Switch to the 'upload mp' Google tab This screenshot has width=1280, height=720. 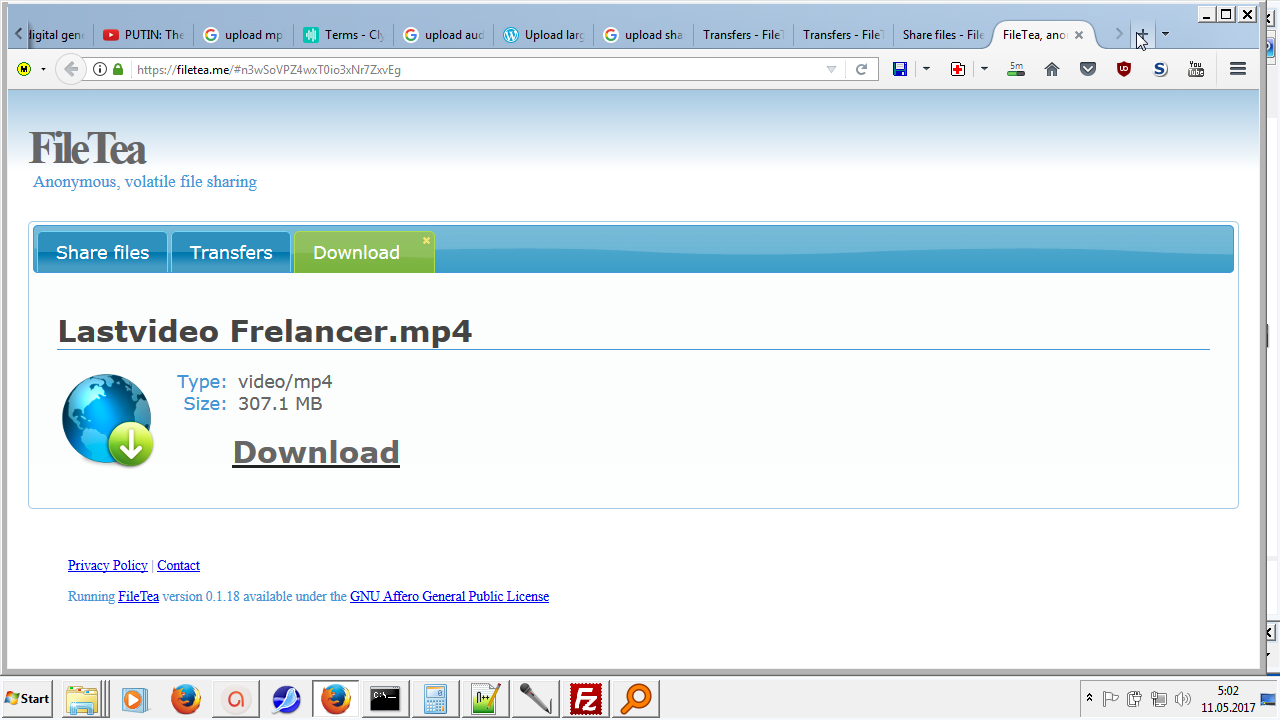pyautogui.click(x=243, y=35)
